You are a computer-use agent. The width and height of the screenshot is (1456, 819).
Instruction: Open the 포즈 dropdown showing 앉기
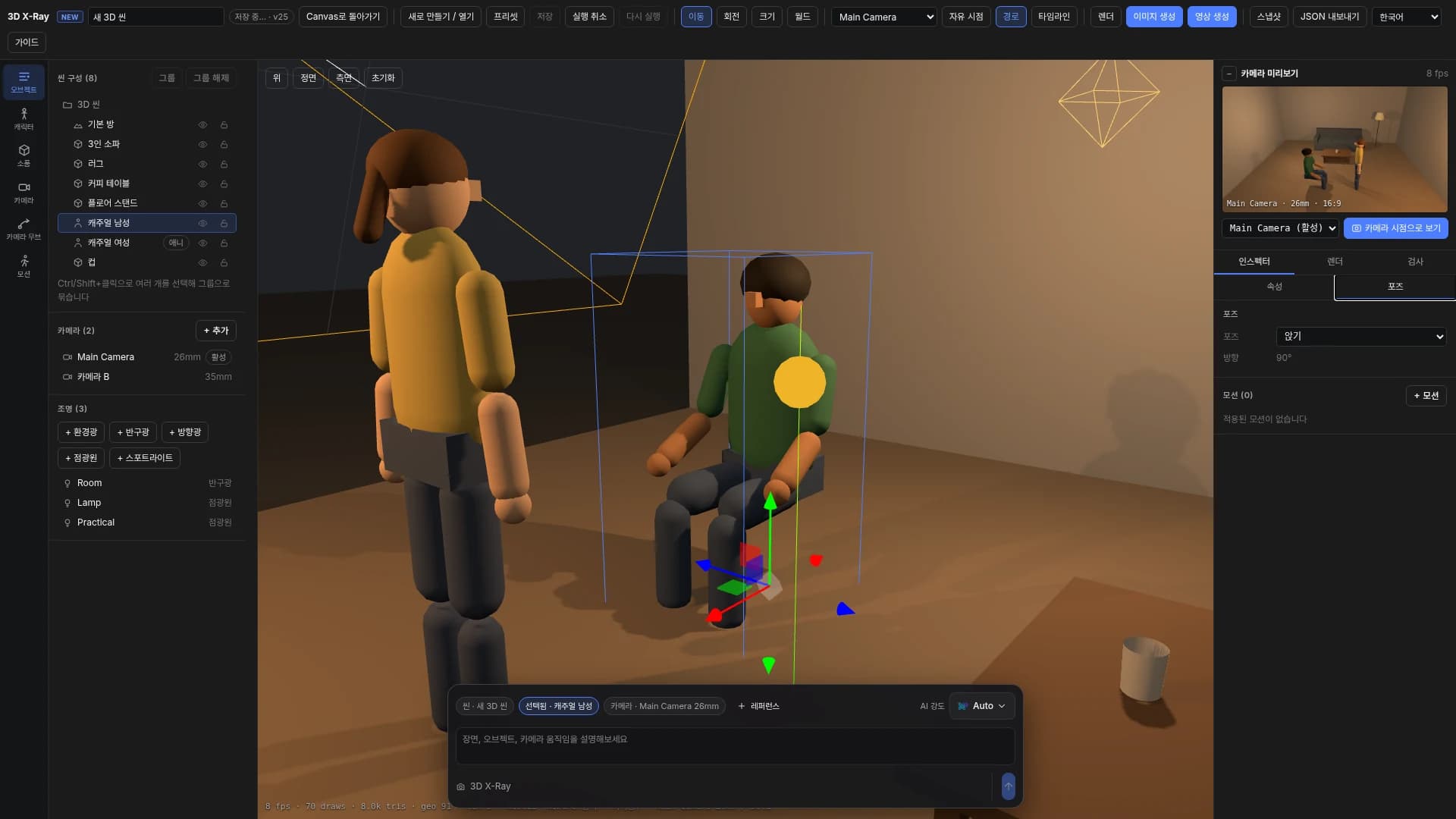pyautogui.click(x=1361, y=336)
